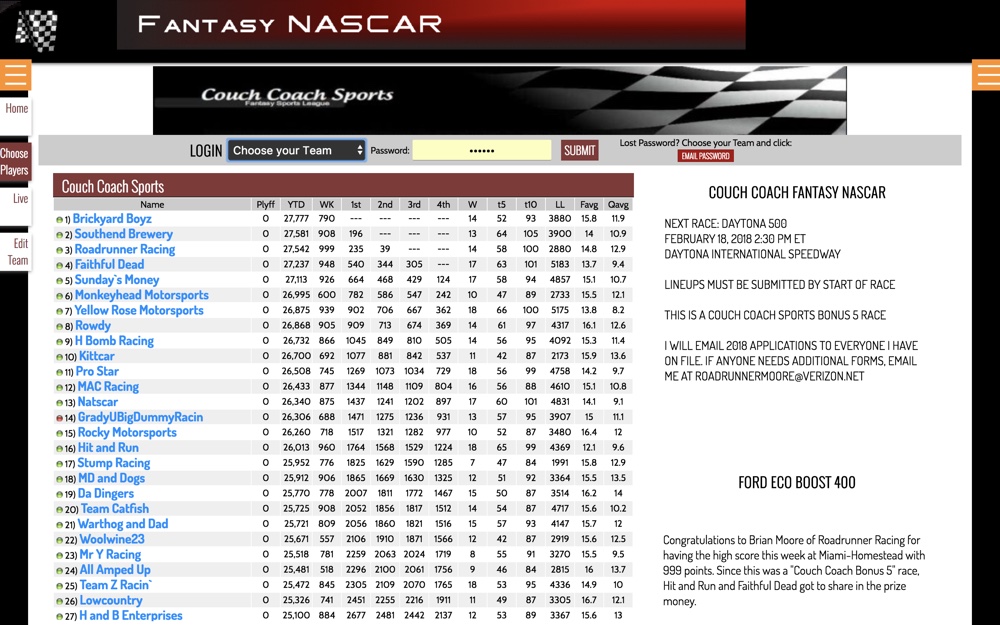Open the H Bomb Racing team link

[x=114, y=341]
